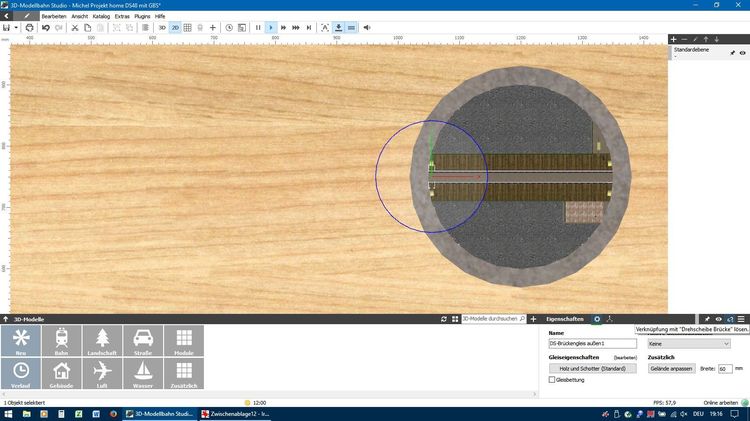The height and width of the screenshot is (421, 750).
Task: Undo the last action
Action: pyautogui.click(x=45, y=28)
